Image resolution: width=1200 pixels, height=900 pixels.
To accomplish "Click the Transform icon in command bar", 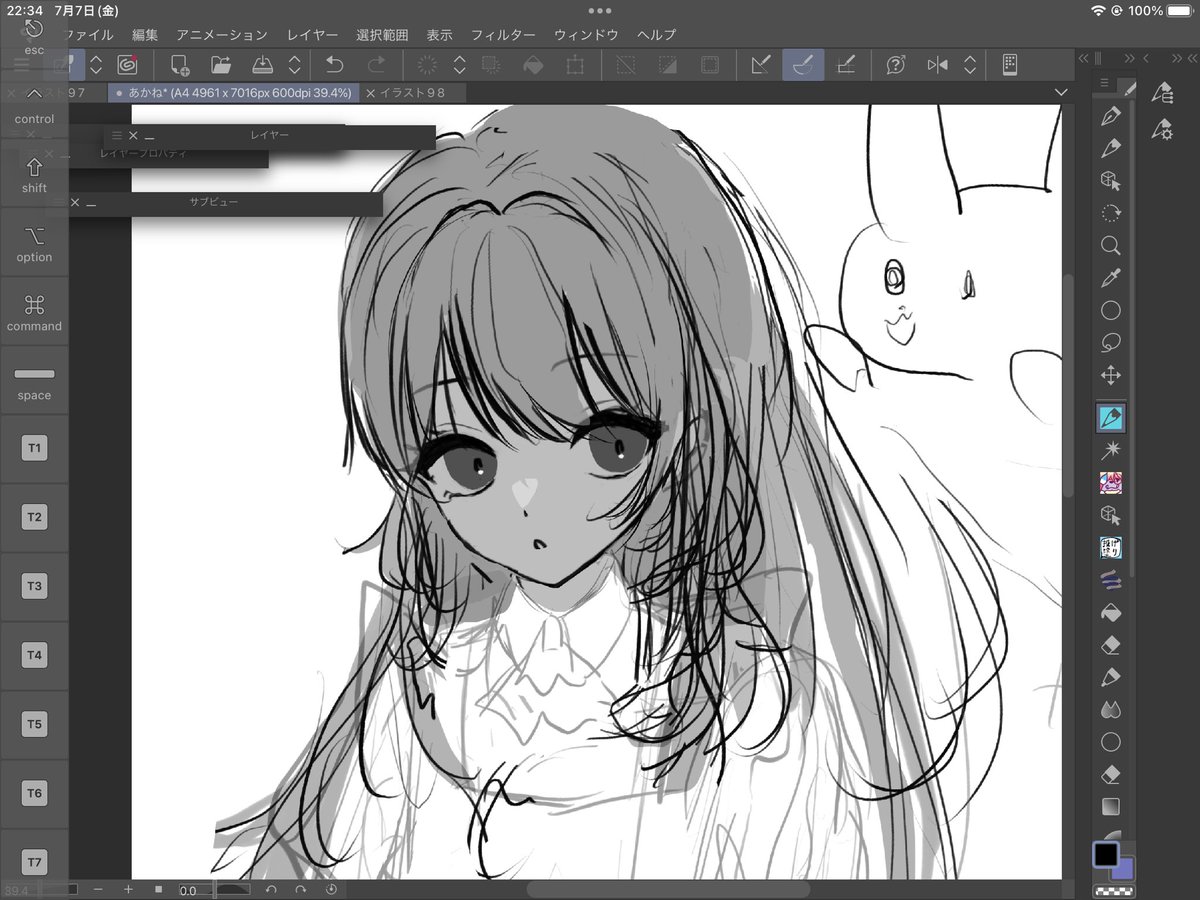I will 575,65.
